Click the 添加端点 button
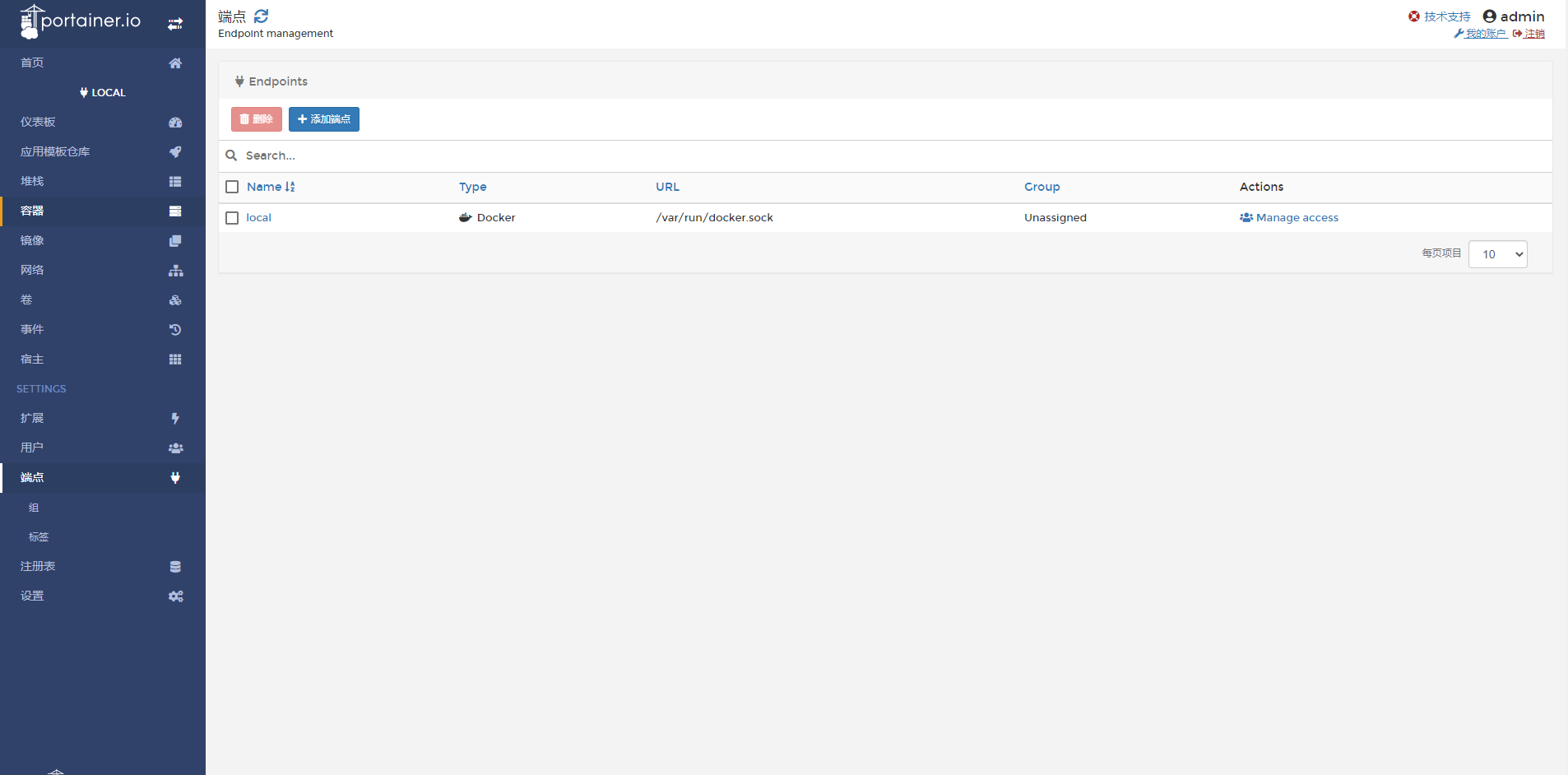The height and width of the screenshot is (775, 1568). (x=324, y=119)
